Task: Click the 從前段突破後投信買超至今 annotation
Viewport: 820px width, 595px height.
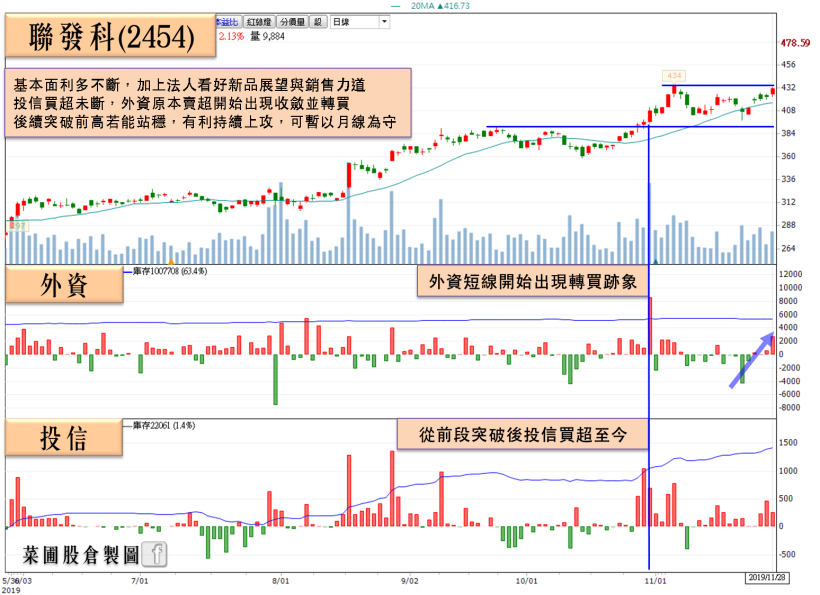Action: click(x=522, y=435)
